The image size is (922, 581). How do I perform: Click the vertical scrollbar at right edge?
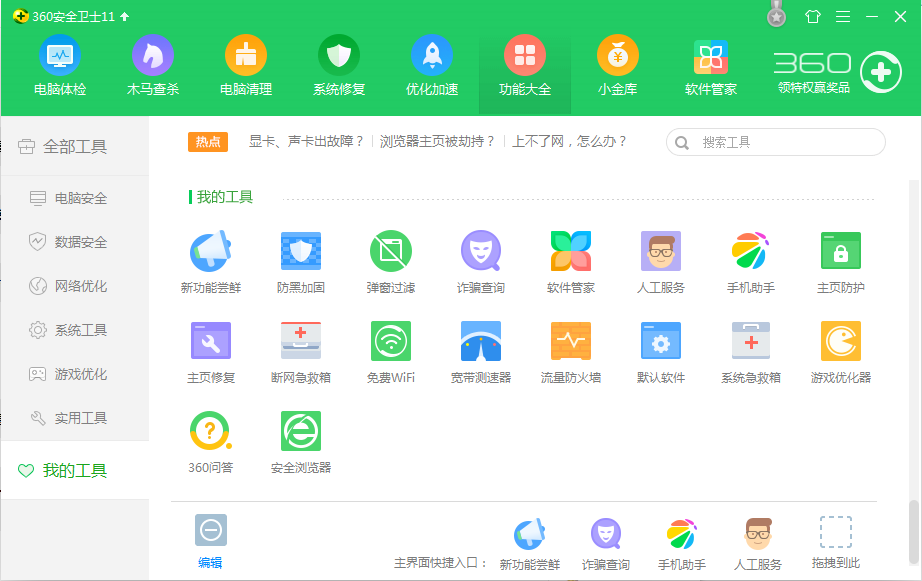point(913,532)
